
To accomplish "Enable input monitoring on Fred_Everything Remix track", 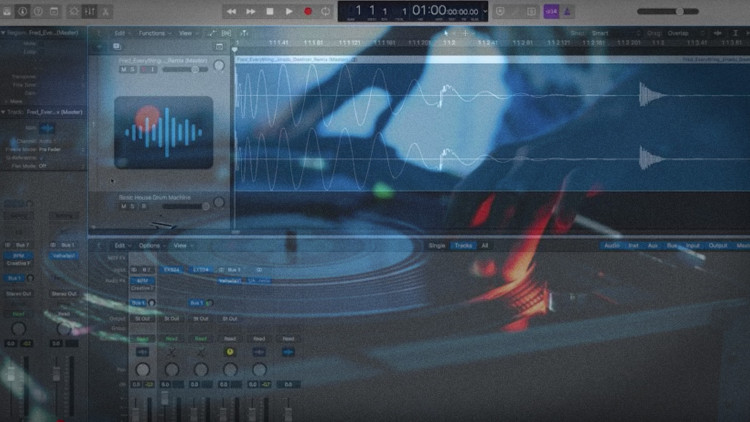I will tap(153, 69).
